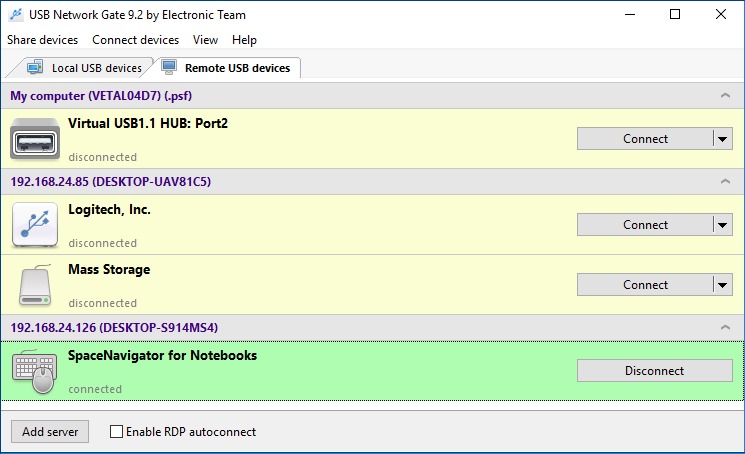Connect the Mass Storage device
The height and width of the screenshot is (454, 745).
coord(645,285)
